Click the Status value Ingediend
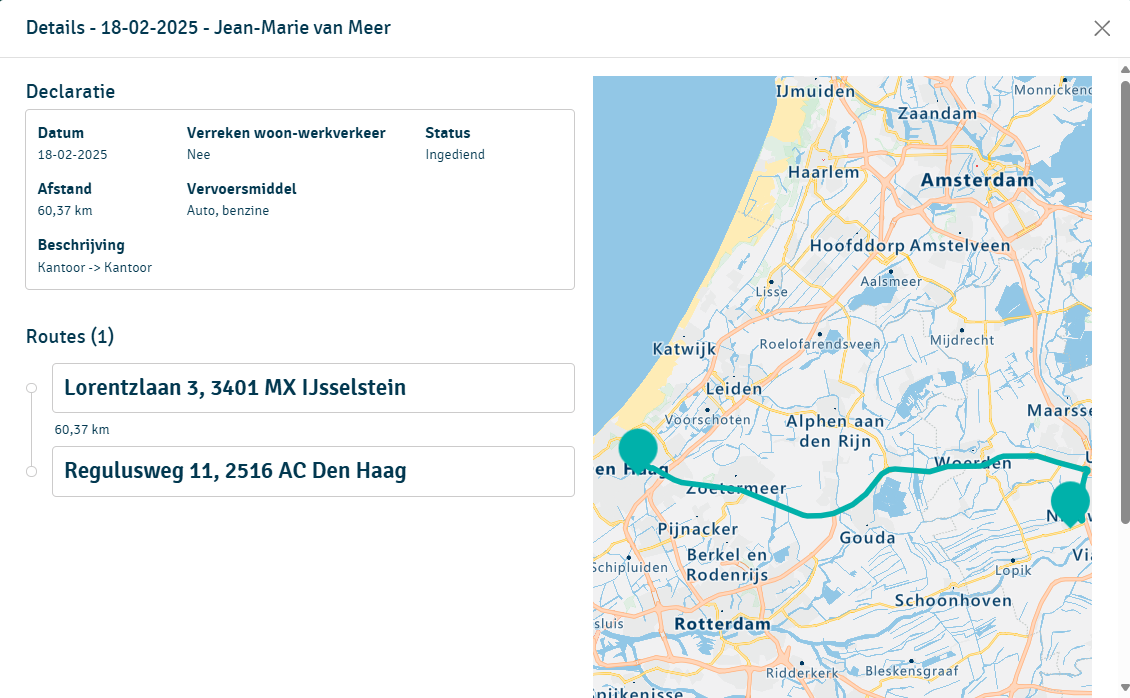This screenshot has height=698, width=1130. click(x=455, y=155)
